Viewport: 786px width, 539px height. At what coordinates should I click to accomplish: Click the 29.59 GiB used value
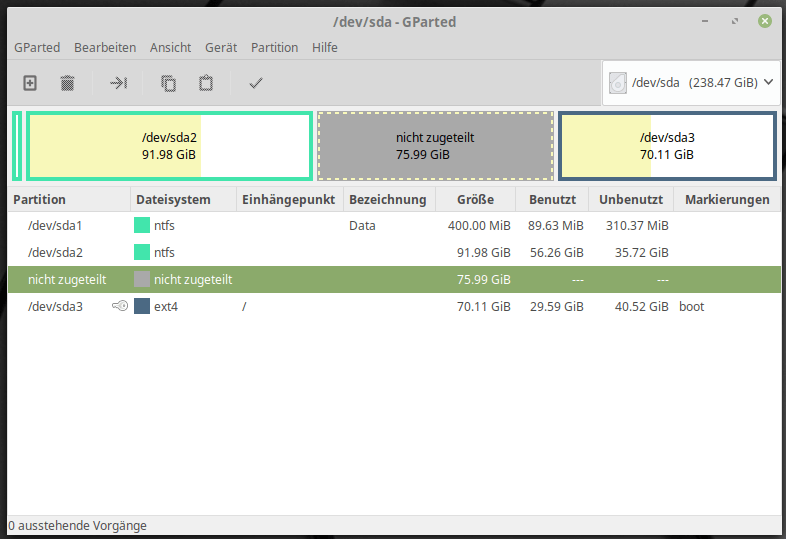[557, 306]
